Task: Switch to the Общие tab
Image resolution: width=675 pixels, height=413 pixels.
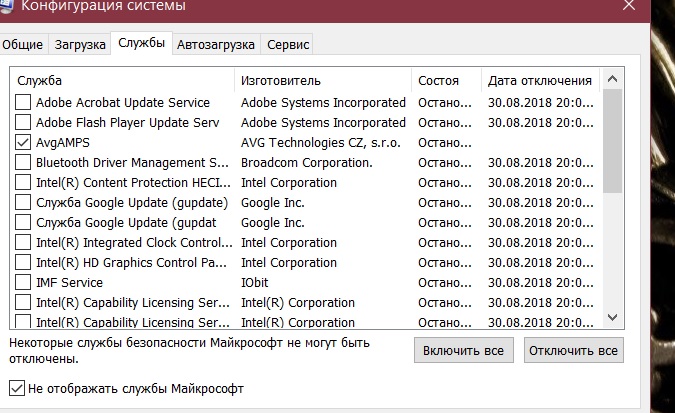Action: 23,45
